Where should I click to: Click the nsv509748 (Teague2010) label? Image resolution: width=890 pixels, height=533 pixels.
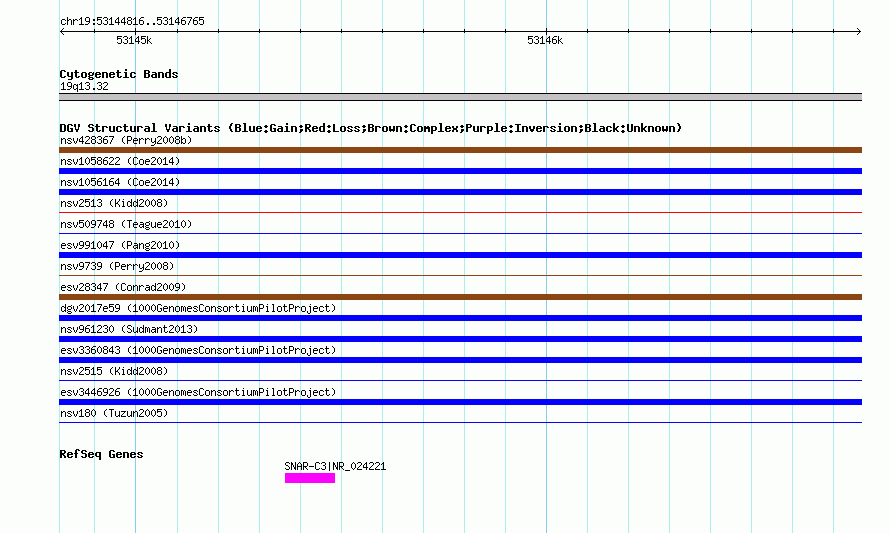[126, 224]
